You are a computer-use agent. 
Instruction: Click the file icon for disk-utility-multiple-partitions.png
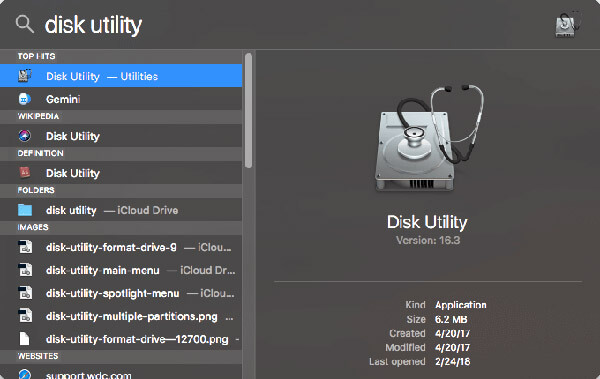click(x=25, y=316)
